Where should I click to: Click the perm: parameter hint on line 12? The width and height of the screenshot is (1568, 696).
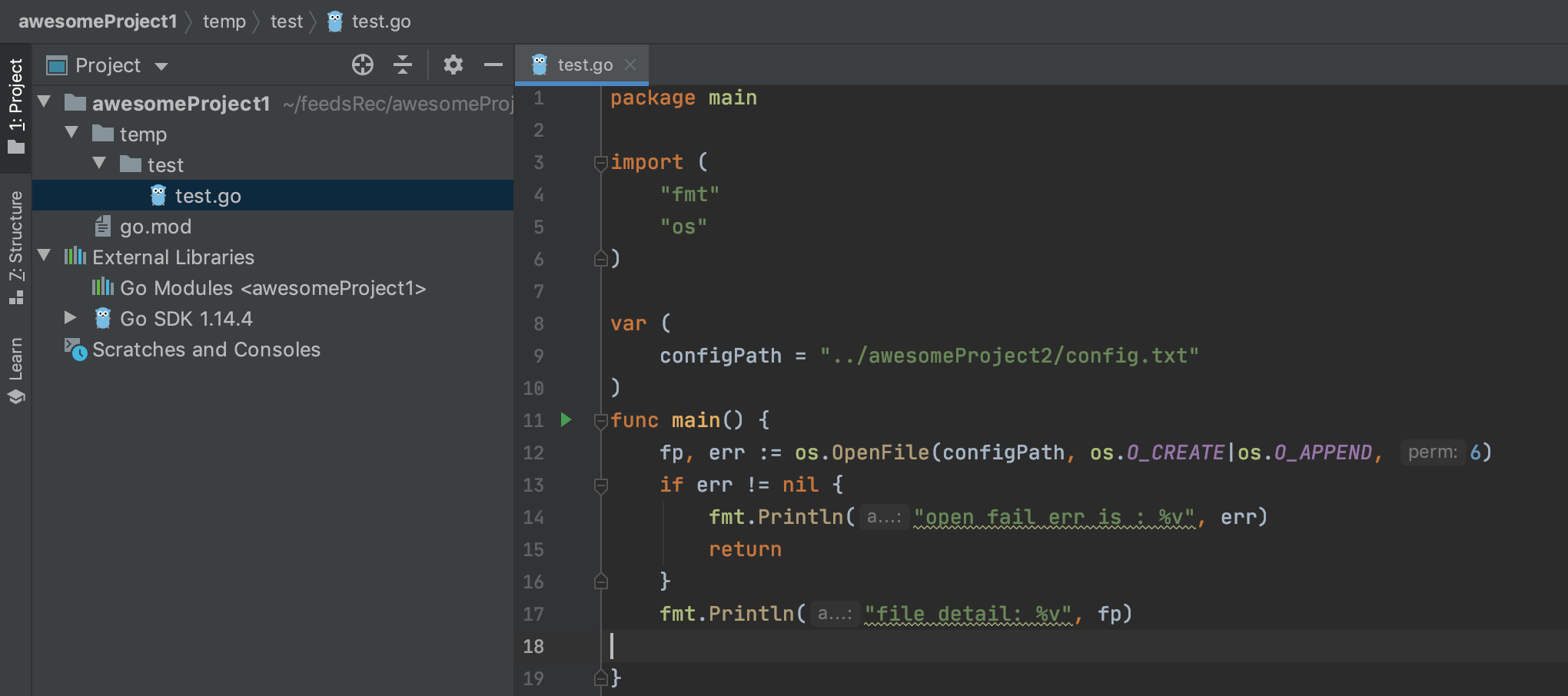pyautogui.click(x=1433, y=452)
